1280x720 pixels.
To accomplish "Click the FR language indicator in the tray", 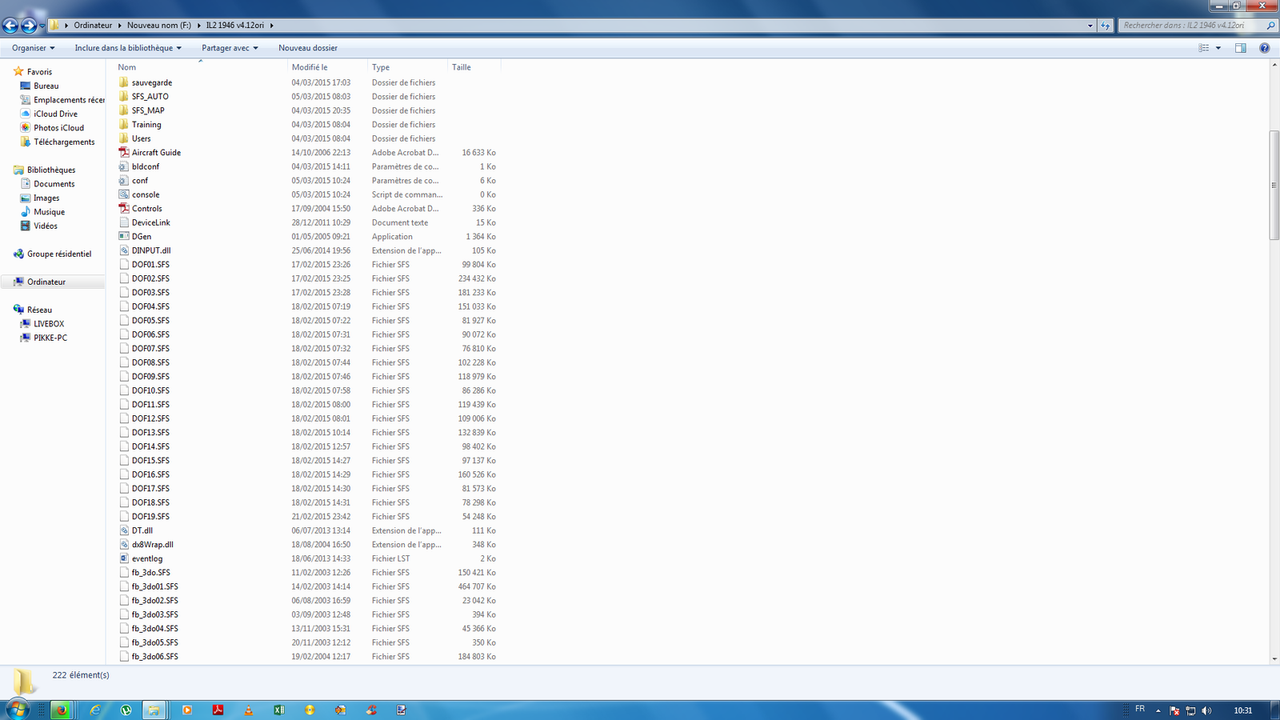I will (x=1140, y=710).
